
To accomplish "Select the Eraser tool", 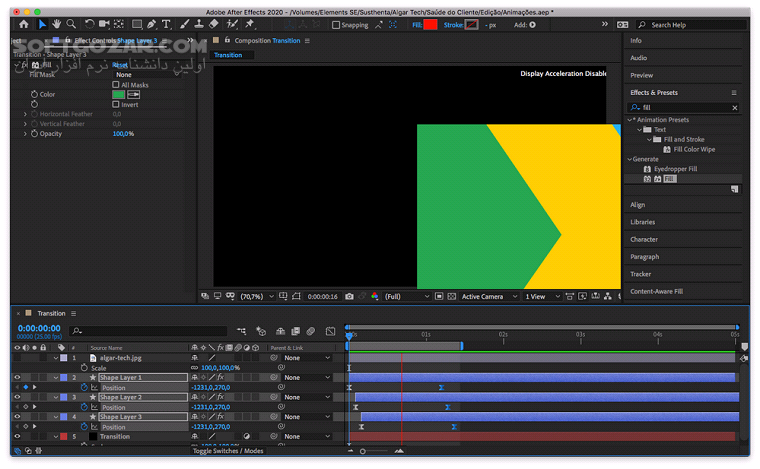I will click(214, 24).
